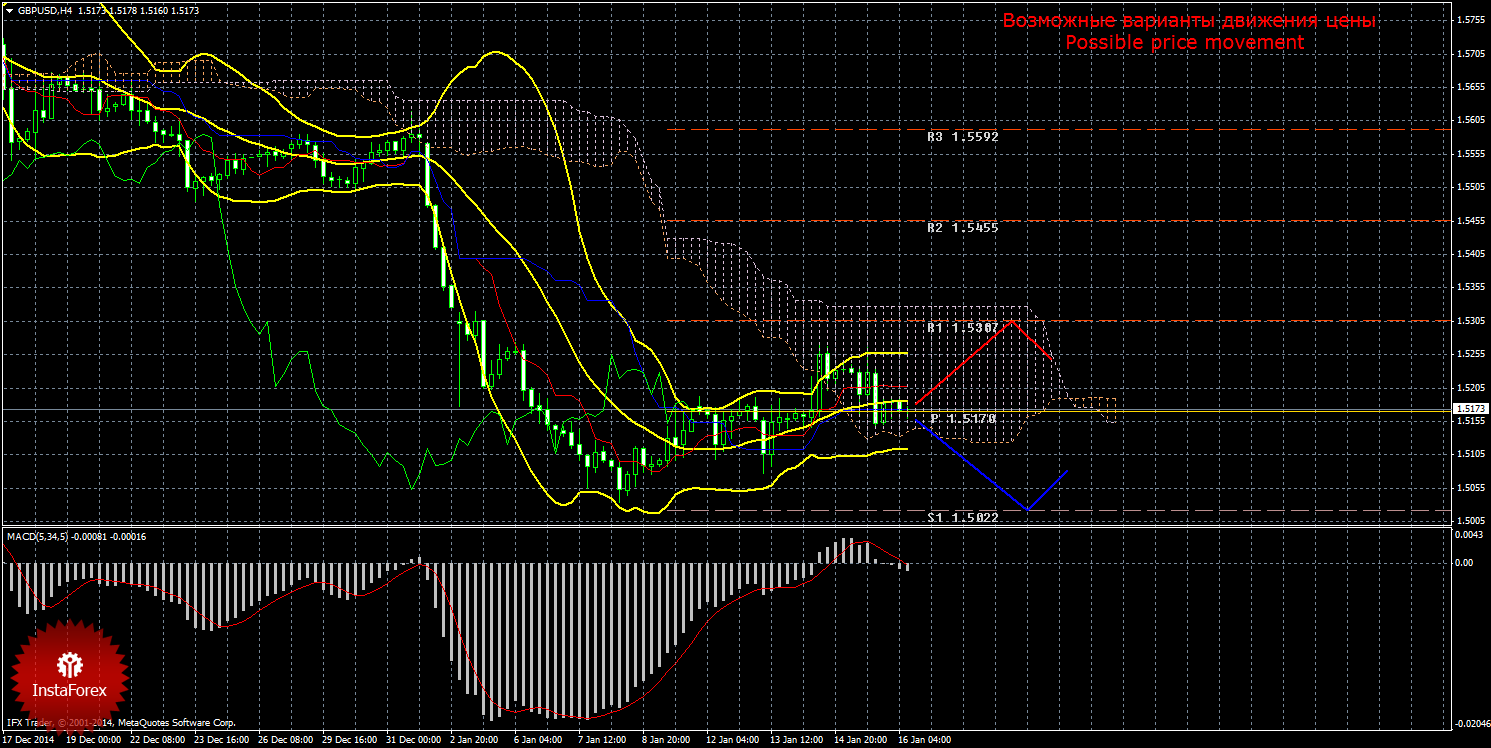
Task: Click the Russian red title text line
Action: 1189,21
